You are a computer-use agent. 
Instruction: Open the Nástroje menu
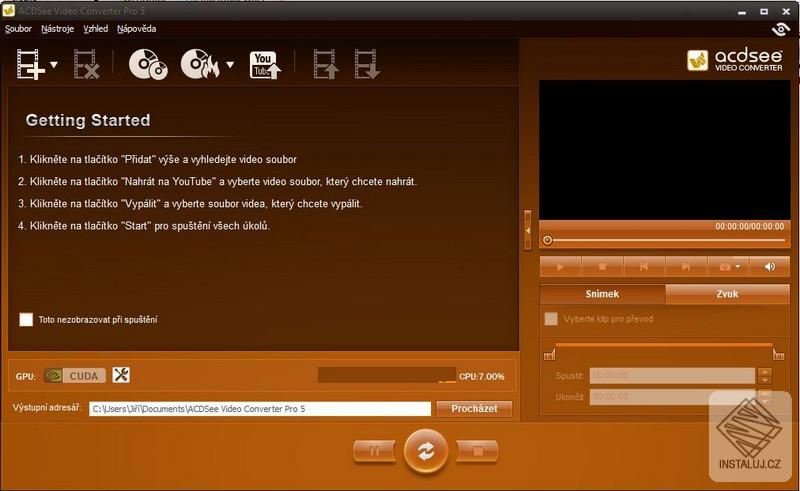(58, 29)
